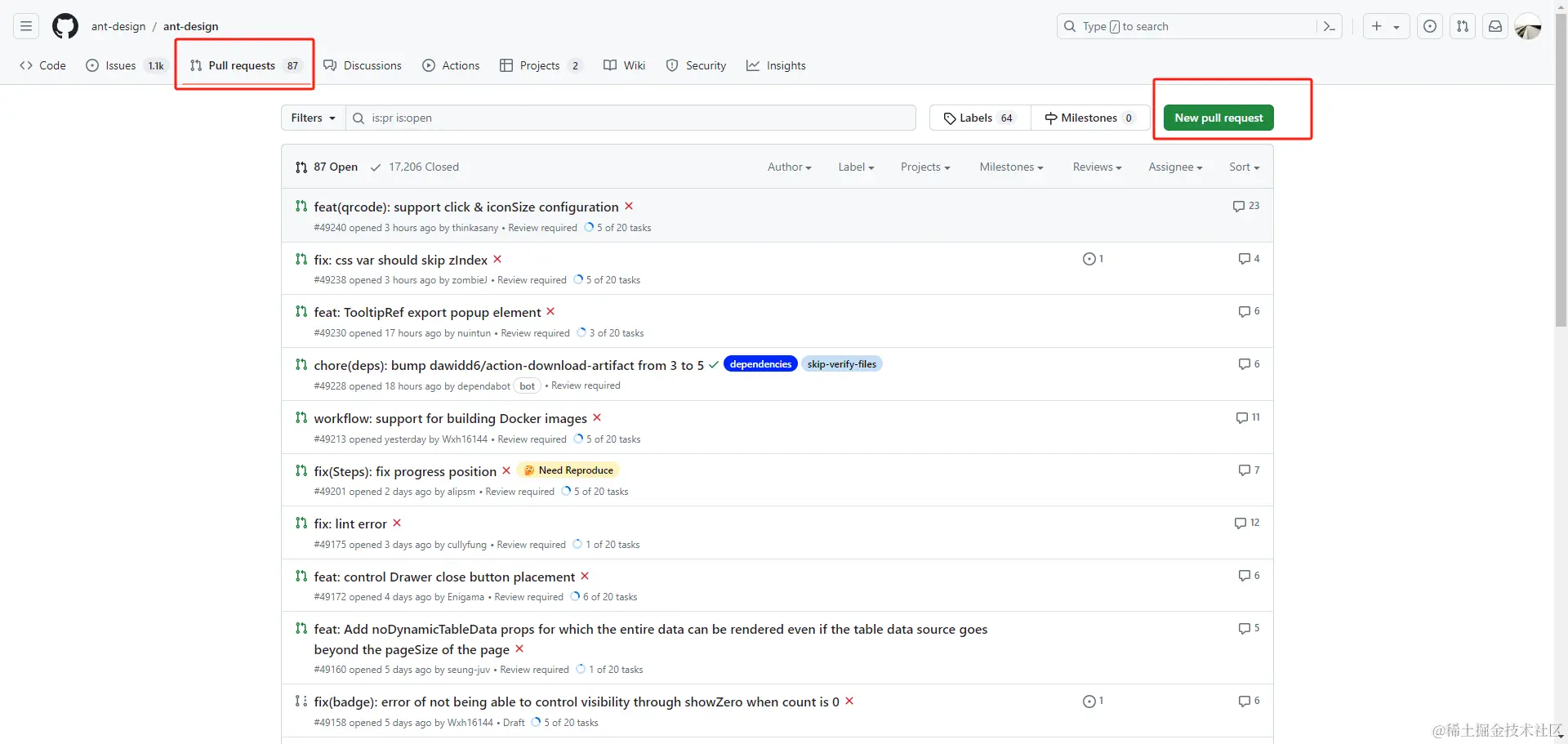Click Review required on TooltipRef PR
The width and height of the screenshot is (1568, 744).
click(x=535, y=333)
